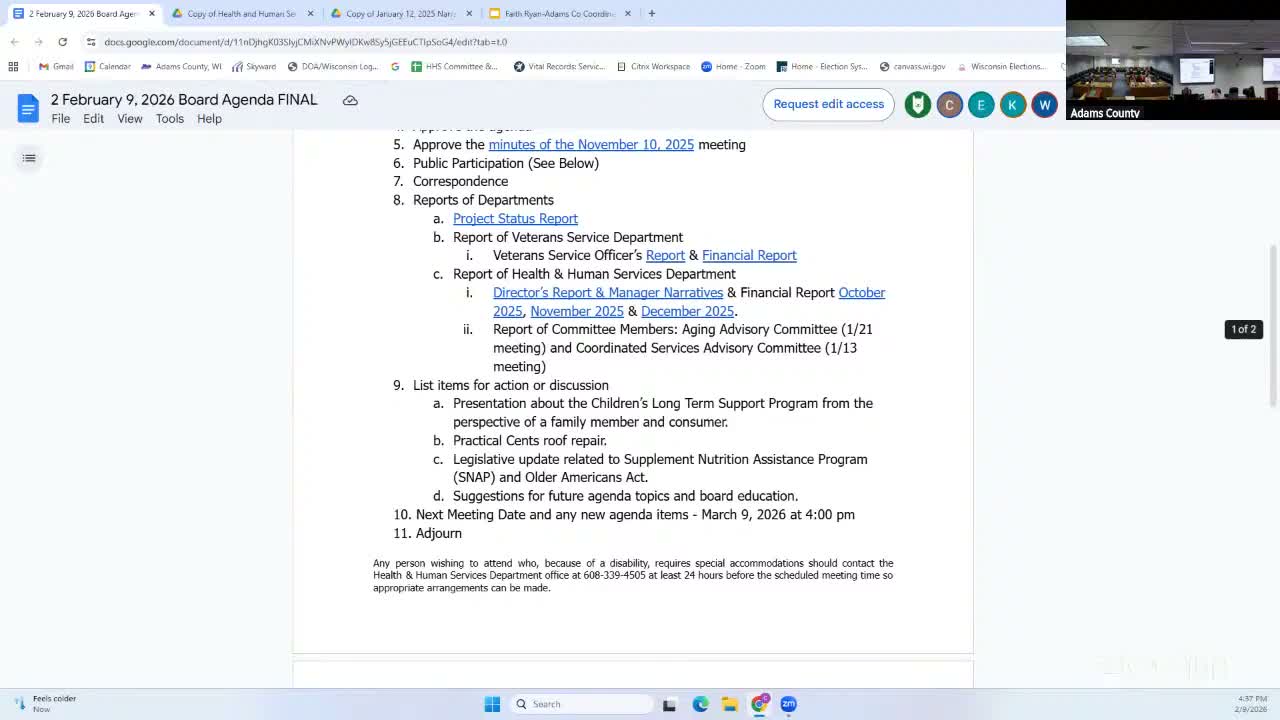Open the Windows Start menu
This screenshot has height=720, width=1280.
(492, 704)
